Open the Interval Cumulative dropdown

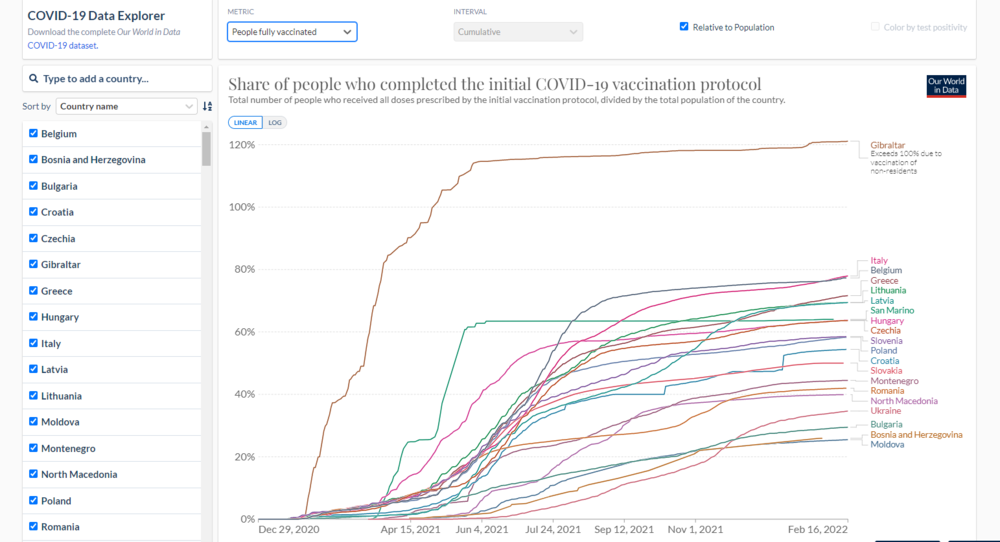pos(518,32)
